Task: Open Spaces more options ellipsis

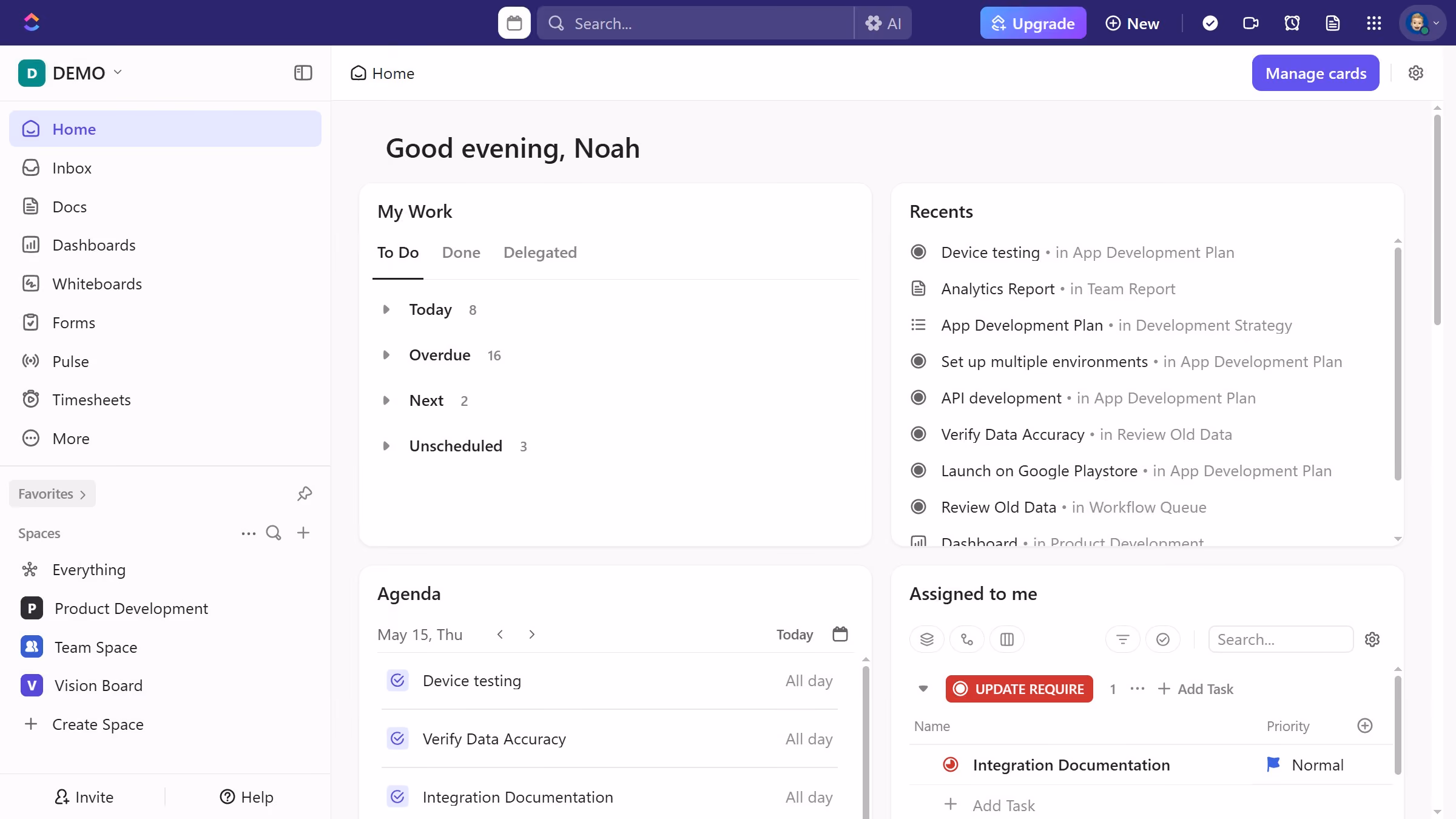Action: tap(248, 533)
